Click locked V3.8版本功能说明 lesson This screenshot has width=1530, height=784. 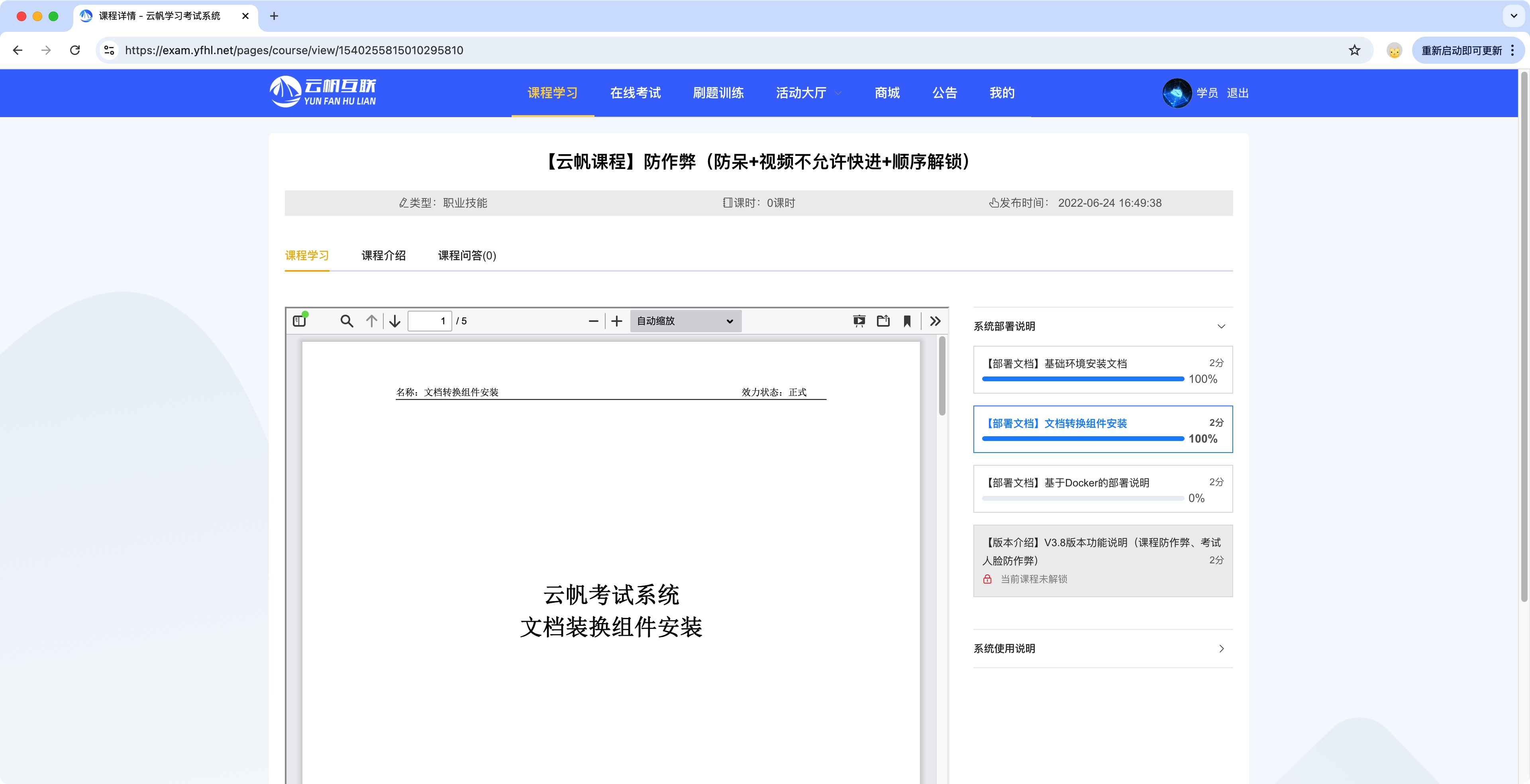[x=1103, y=561]
